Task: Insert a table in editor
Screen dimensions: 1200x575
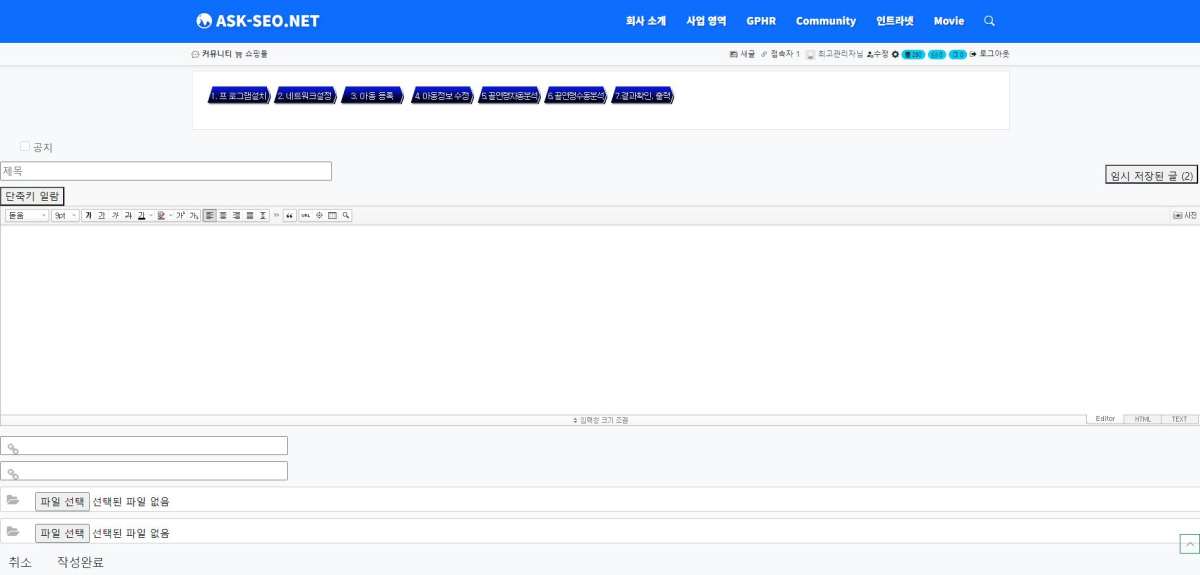Action: point(332,215)
